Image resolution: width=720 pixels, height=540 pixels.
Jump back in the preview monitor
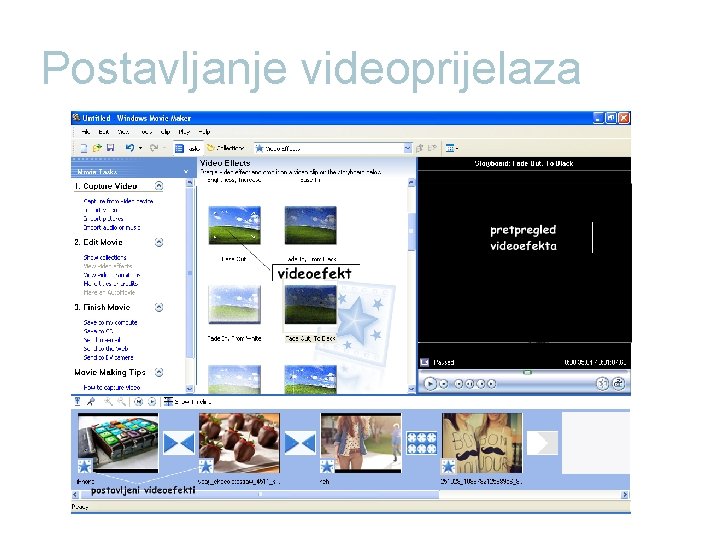coord(458,384)
